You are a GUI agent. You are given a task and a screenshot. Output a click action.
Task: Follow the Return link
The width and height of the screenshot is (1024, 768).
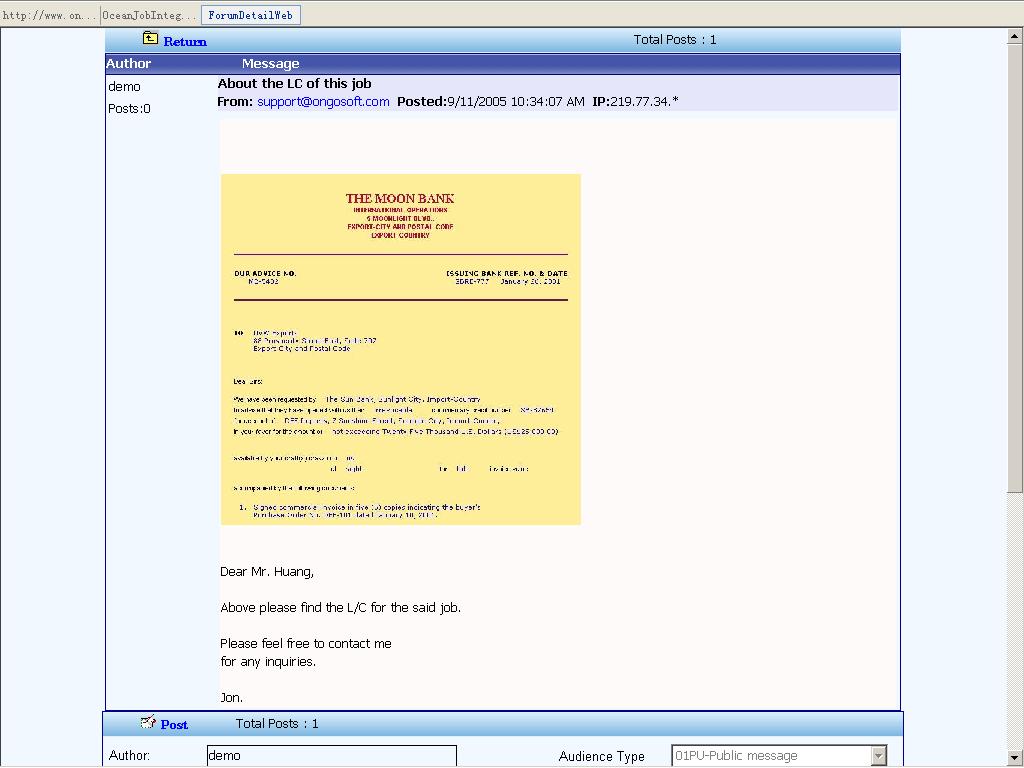click(185, 41)
